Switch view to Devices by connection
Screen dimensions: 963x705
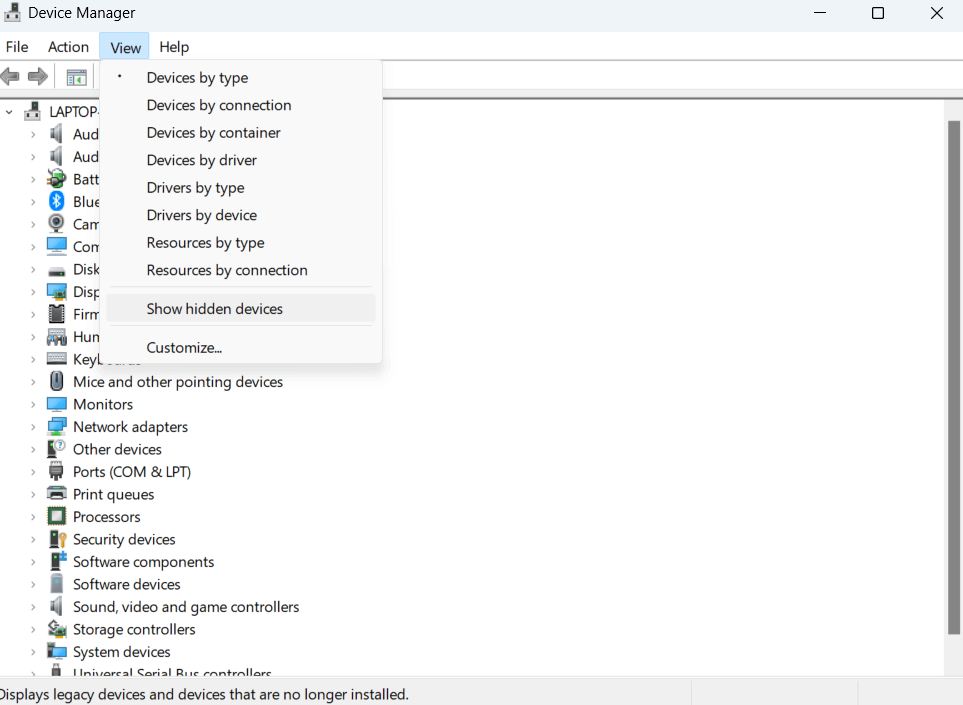[x=218, y=105]
